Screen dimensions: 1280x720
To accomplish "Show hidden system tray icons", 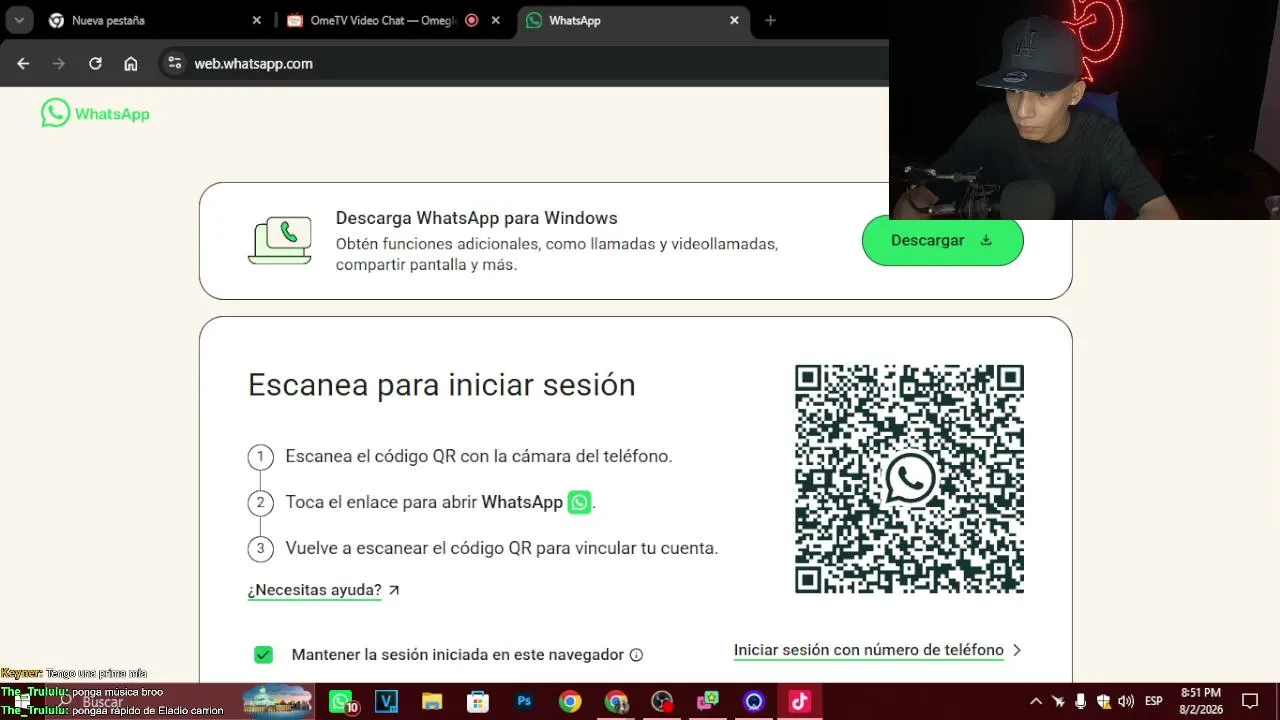I will pyautogui.click(x=1036, y=701).
